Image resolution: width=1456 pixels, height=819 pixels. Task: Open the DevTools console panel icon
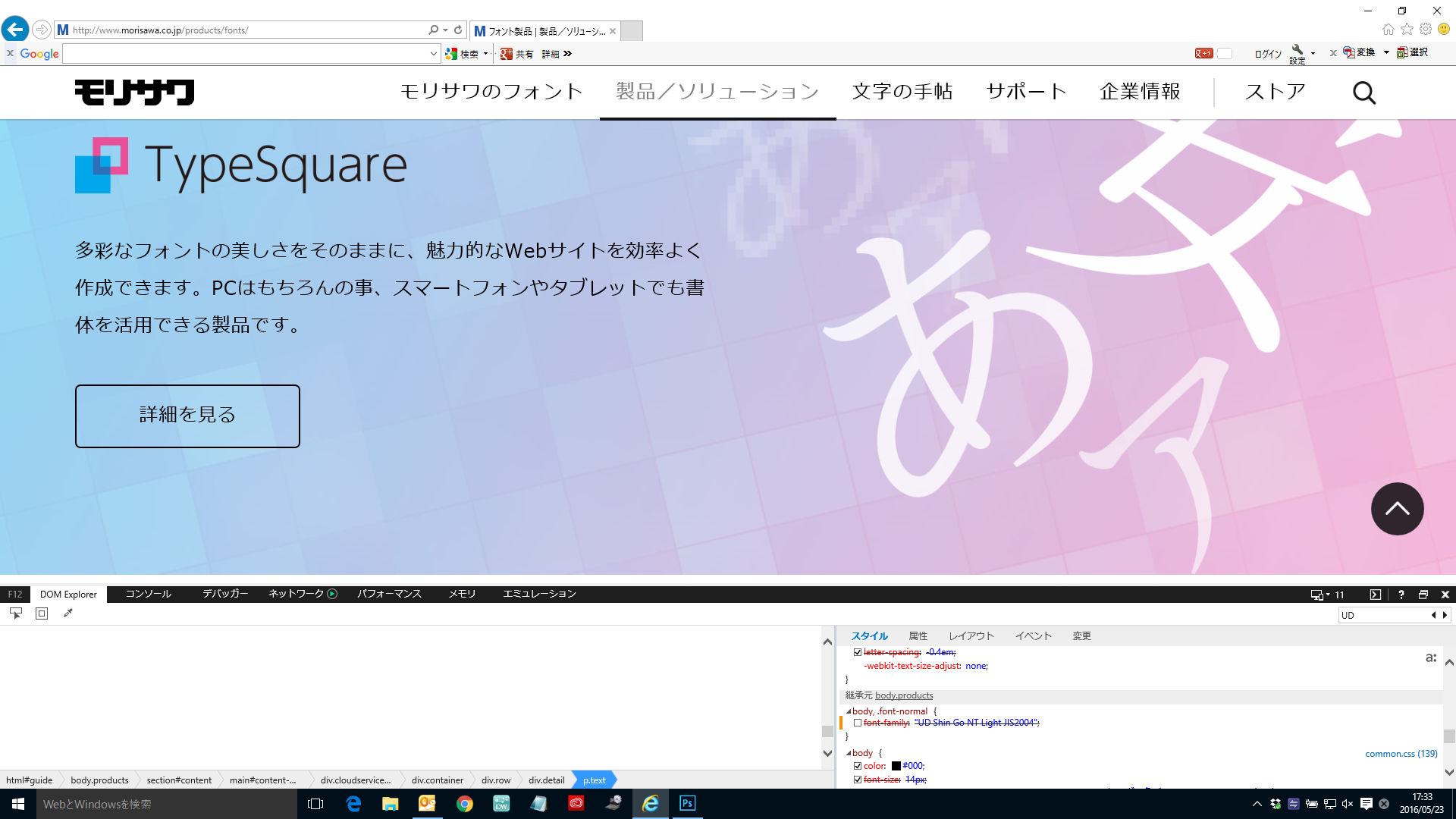coord(1376,595)
